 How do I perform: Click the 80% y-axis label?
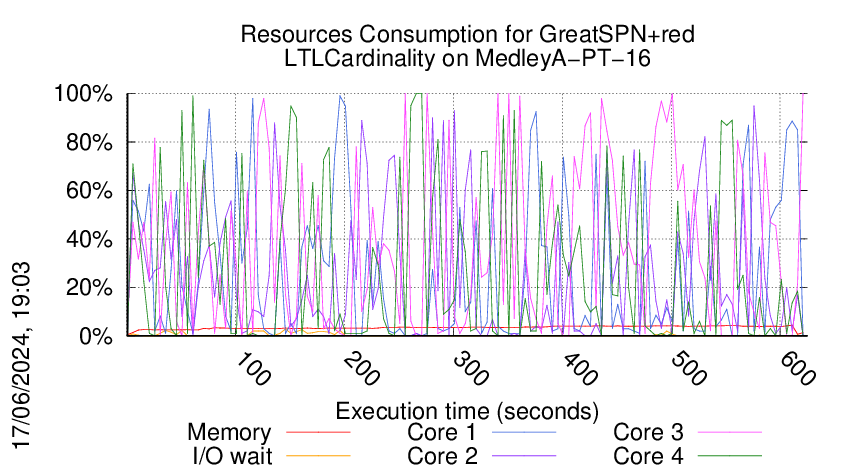click(89, 143)
